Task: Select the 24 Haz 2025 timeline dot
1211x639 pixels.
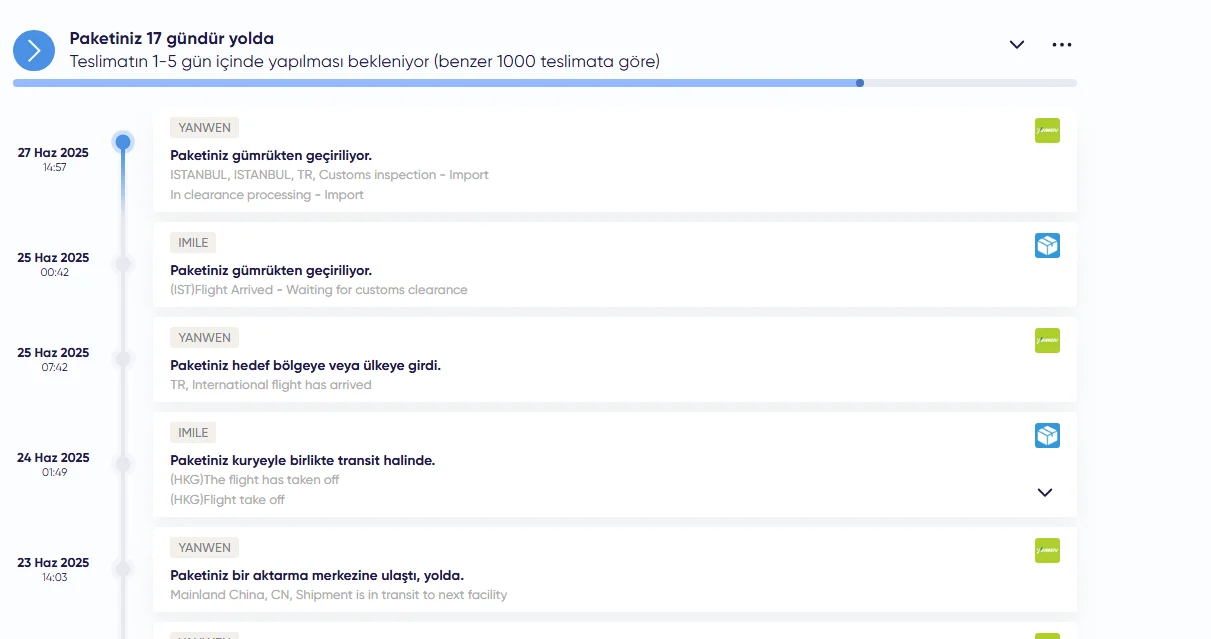Action: click(x=122, y=464)
